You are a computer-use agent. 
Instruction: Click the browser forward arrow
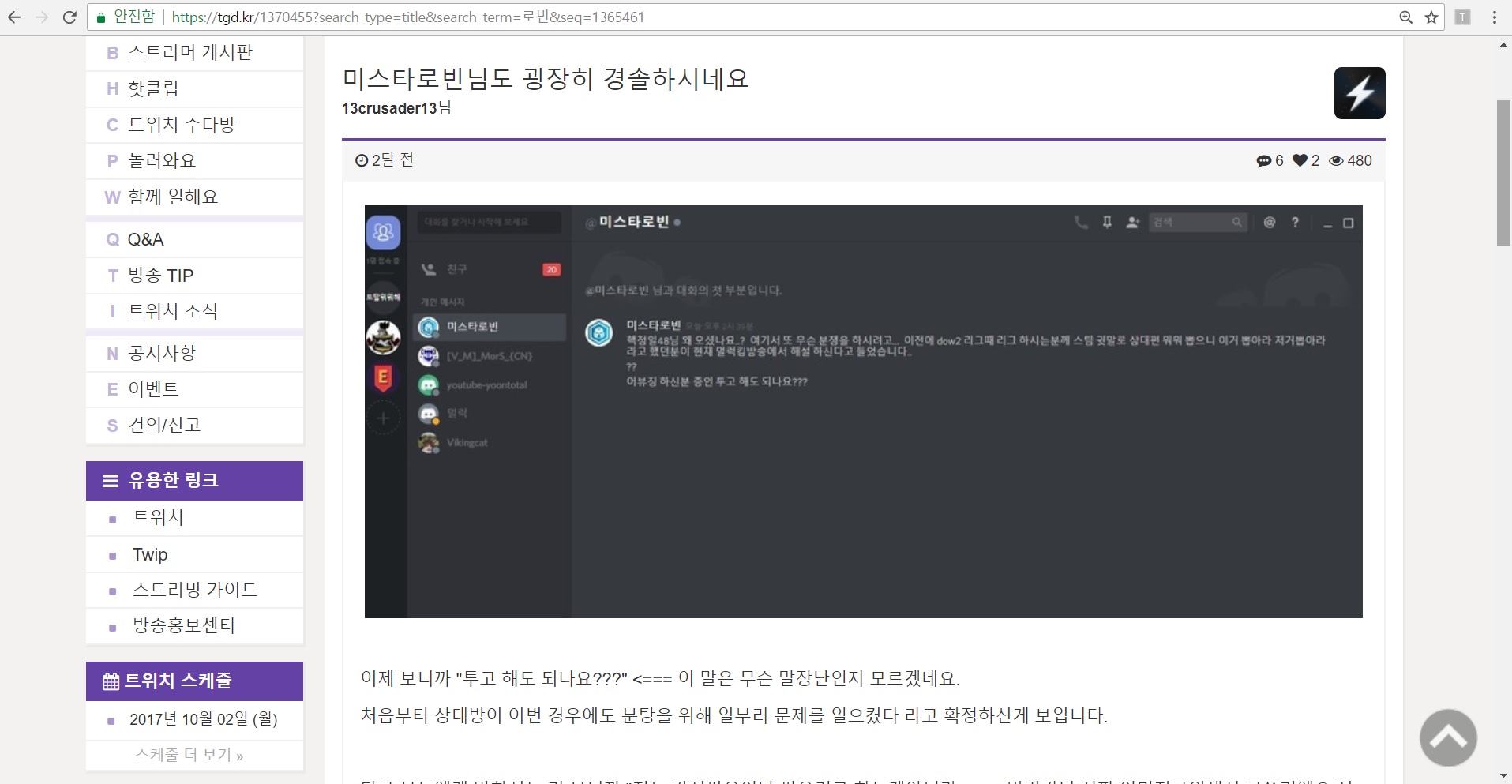(42, 17)
